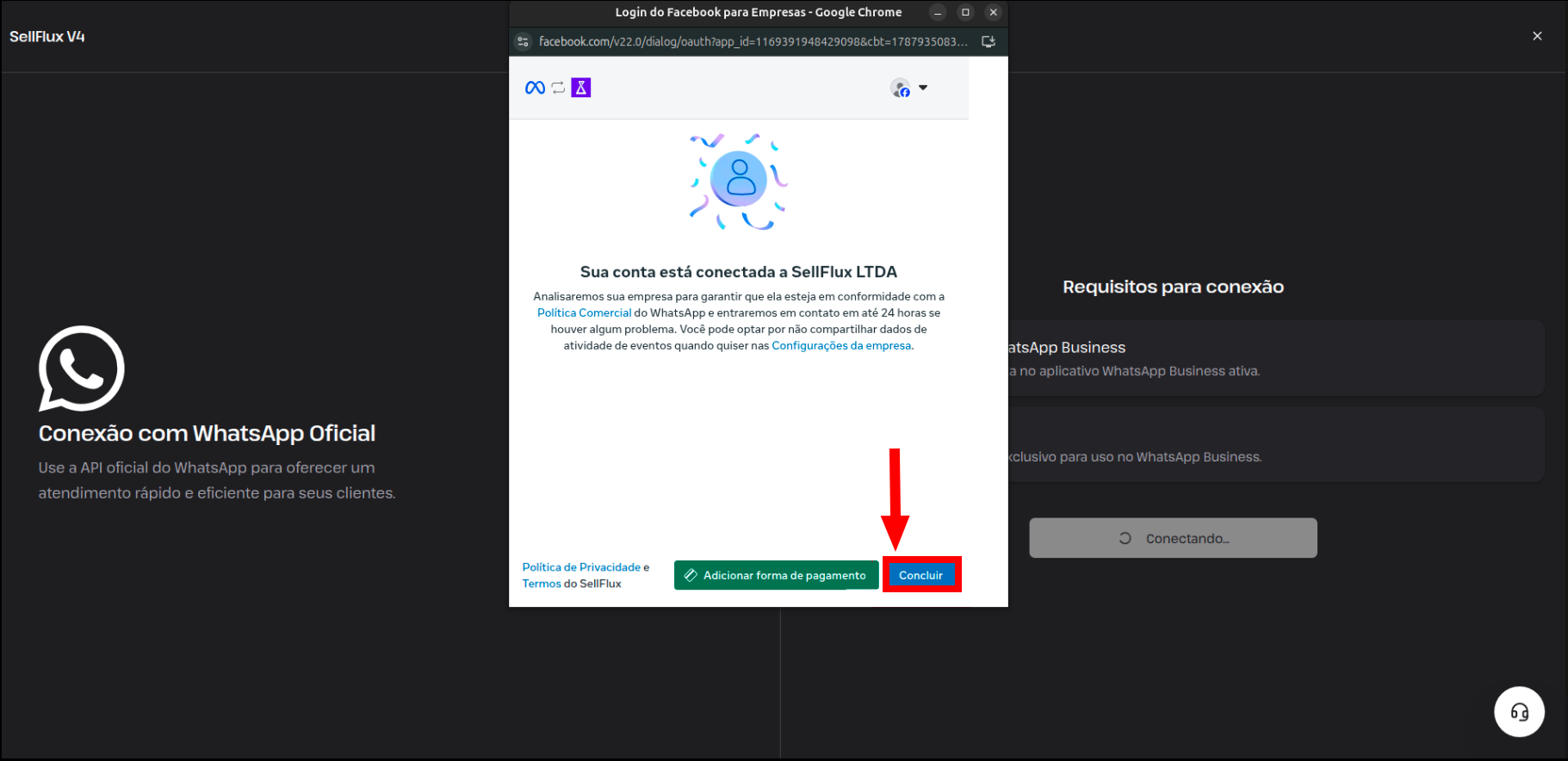The width and height of the screenshot is (1568, 761).
Task: Expand the Facebook account profile dropdown
Action: click(909, 88)
